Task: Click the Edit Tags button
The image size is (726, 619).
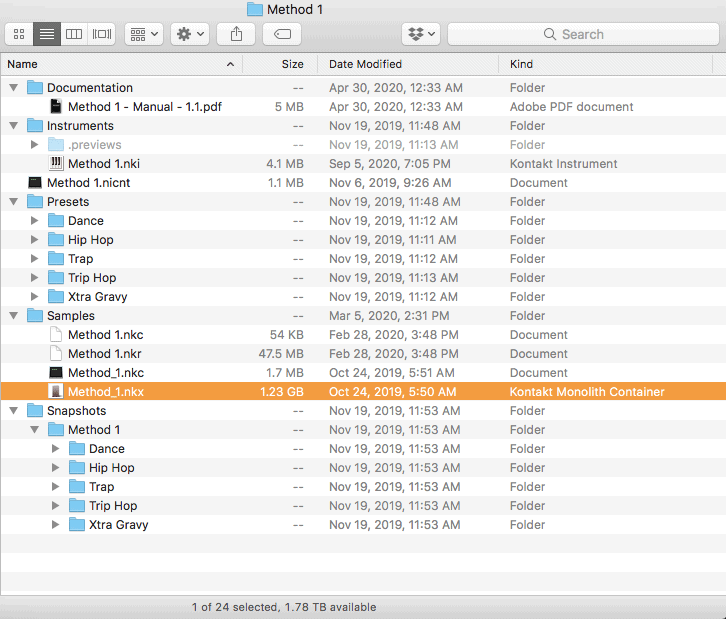Action: point(282,34)
